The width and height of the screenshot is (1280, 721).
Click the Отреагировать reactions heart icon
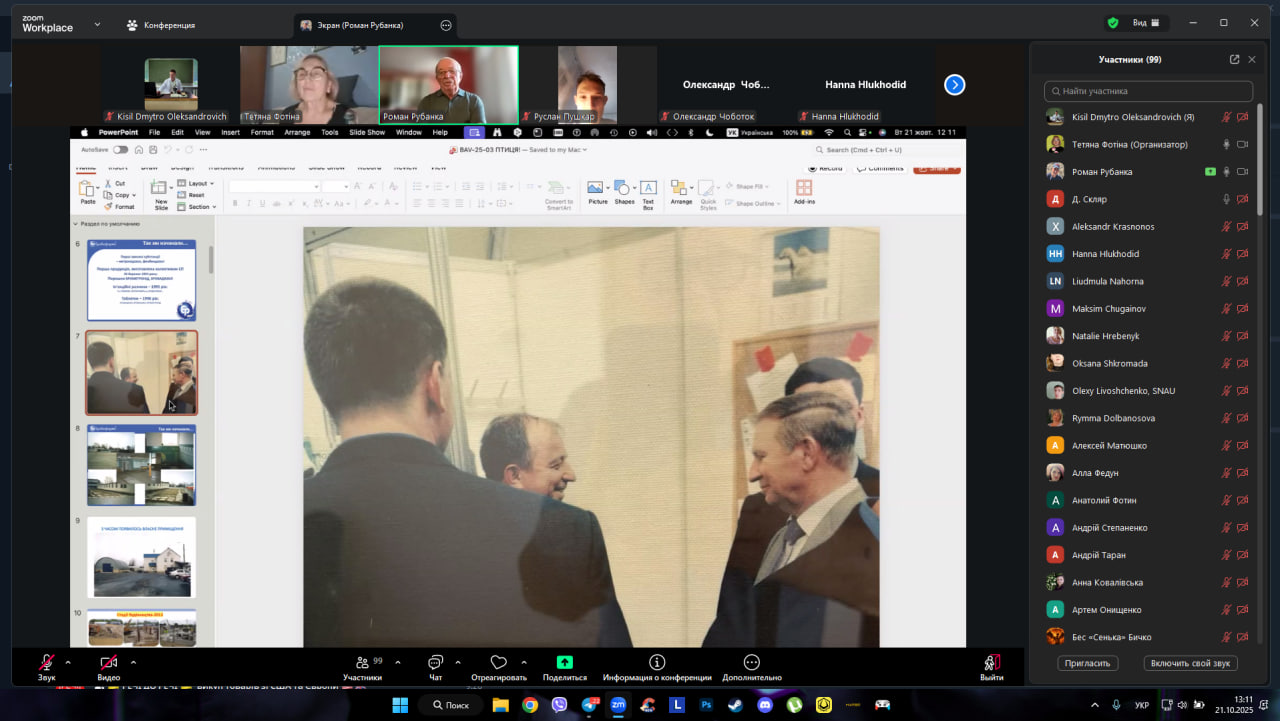coord(498,663)
